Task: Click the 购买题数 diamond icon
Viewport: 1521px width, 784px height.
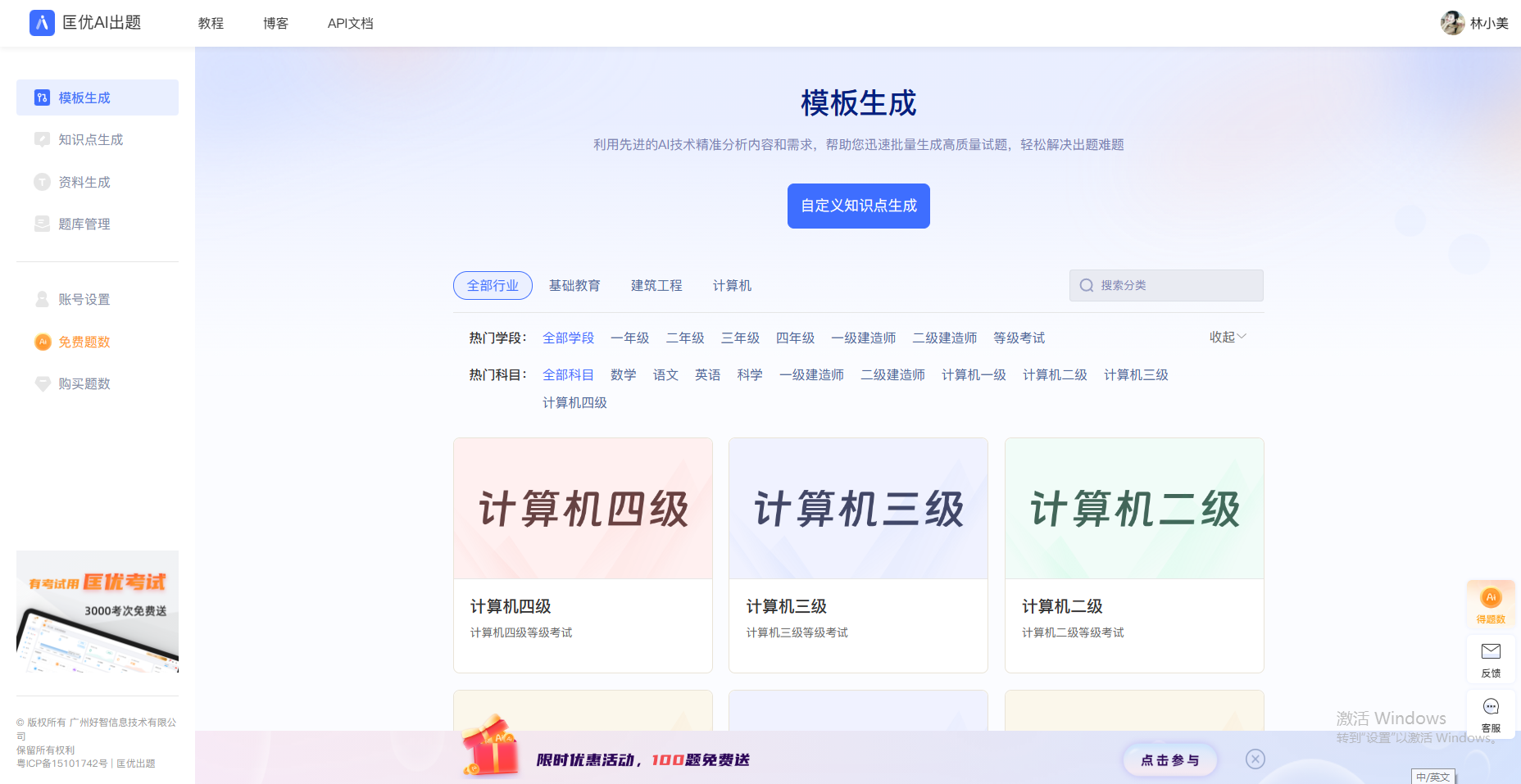Action: coord(43,383)
